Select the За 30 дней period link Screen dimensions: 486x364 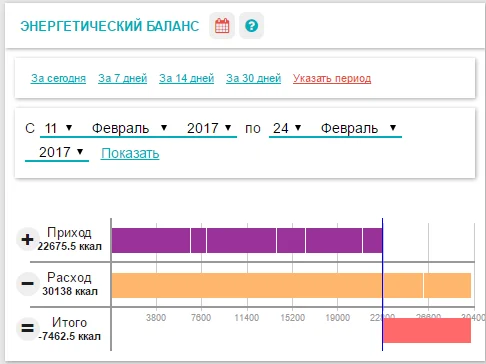[x=253, y=78]
